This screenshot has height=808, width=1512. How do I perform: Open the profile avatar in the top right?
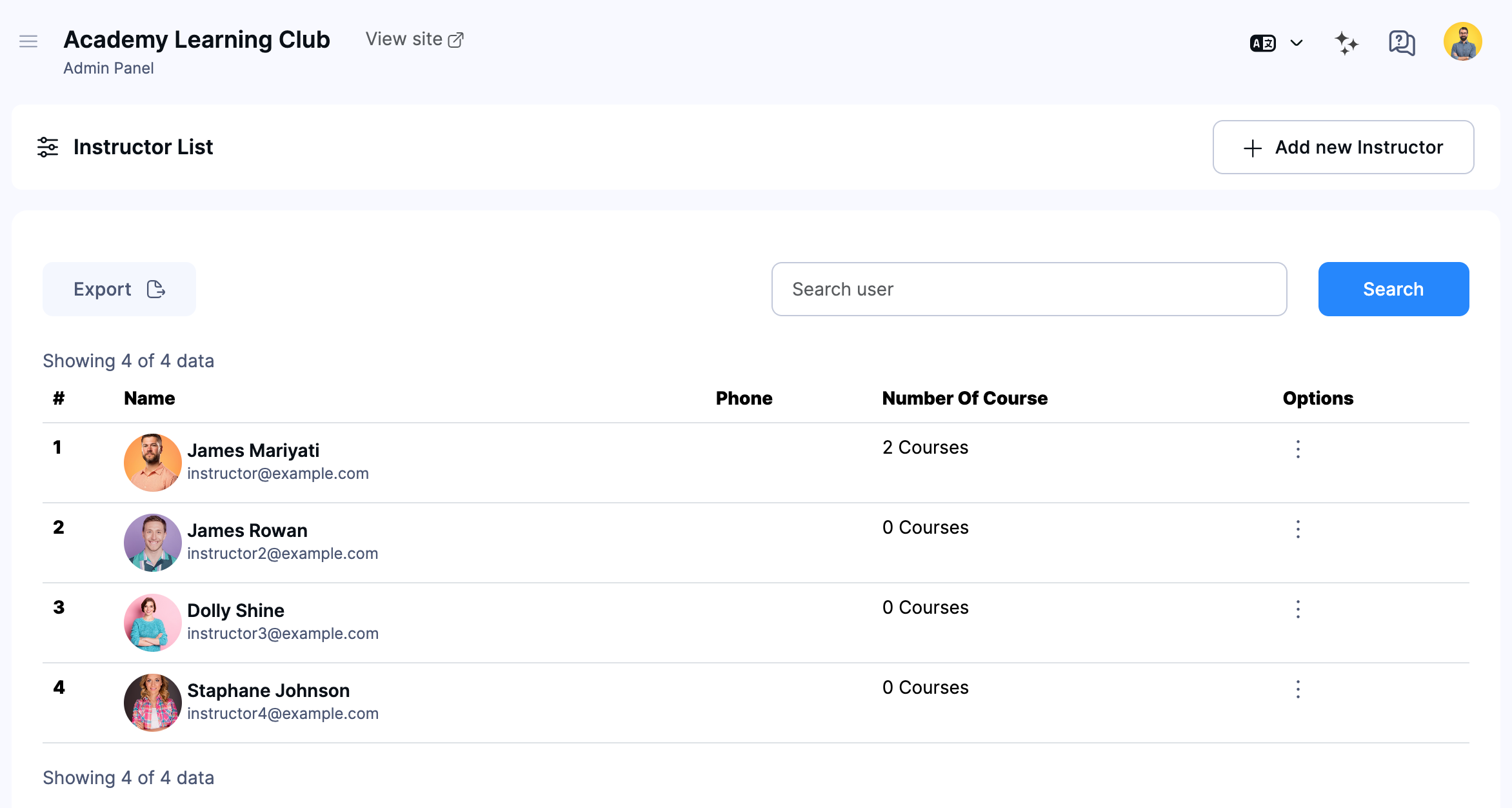(x=1462, y=41)
